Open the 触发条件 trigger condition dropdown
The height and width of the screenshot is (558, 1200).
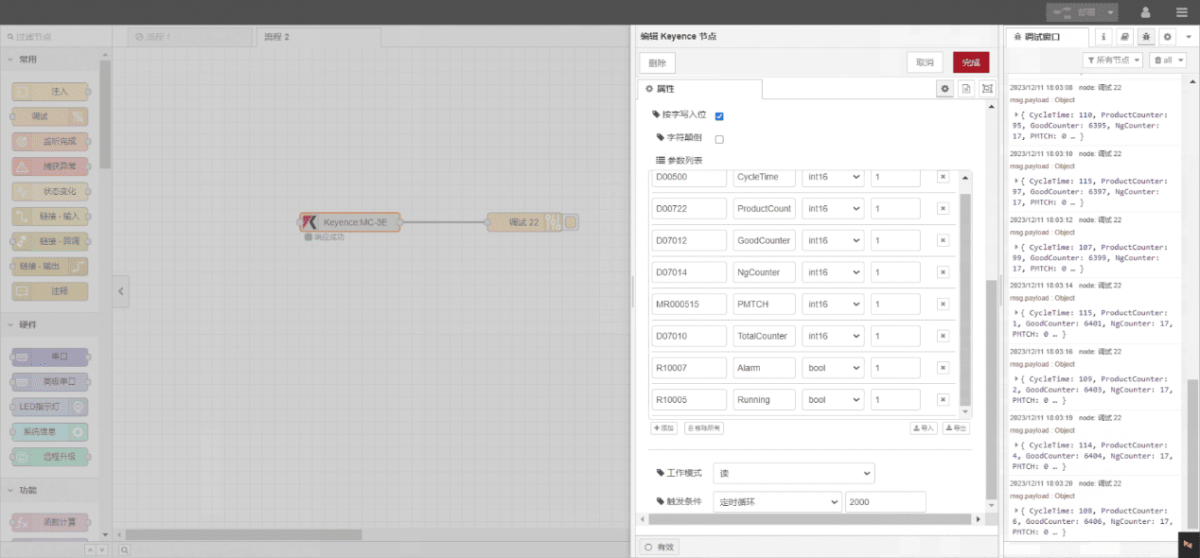coord(777,502)
